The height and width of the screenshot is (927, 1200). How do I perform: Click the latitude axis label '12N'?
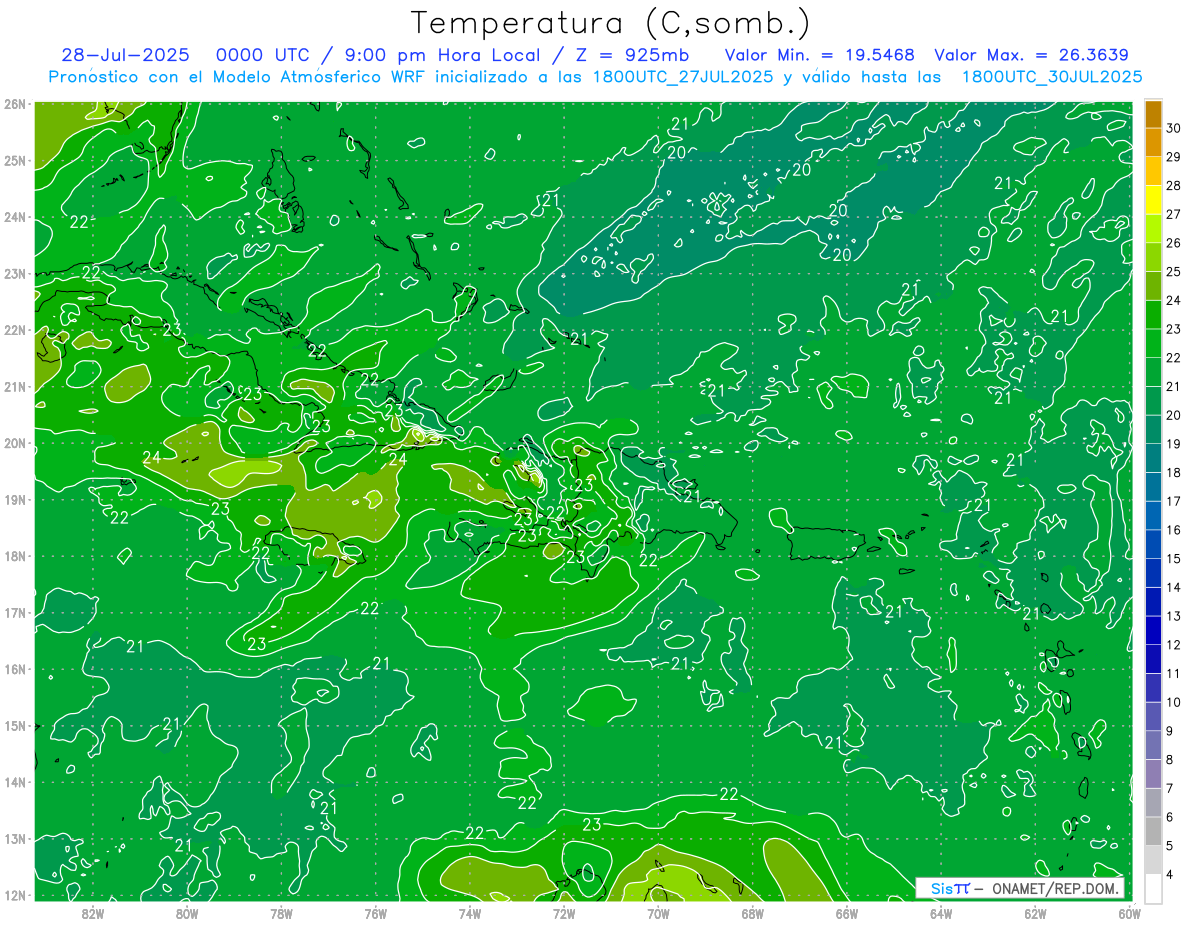(15, 895)
